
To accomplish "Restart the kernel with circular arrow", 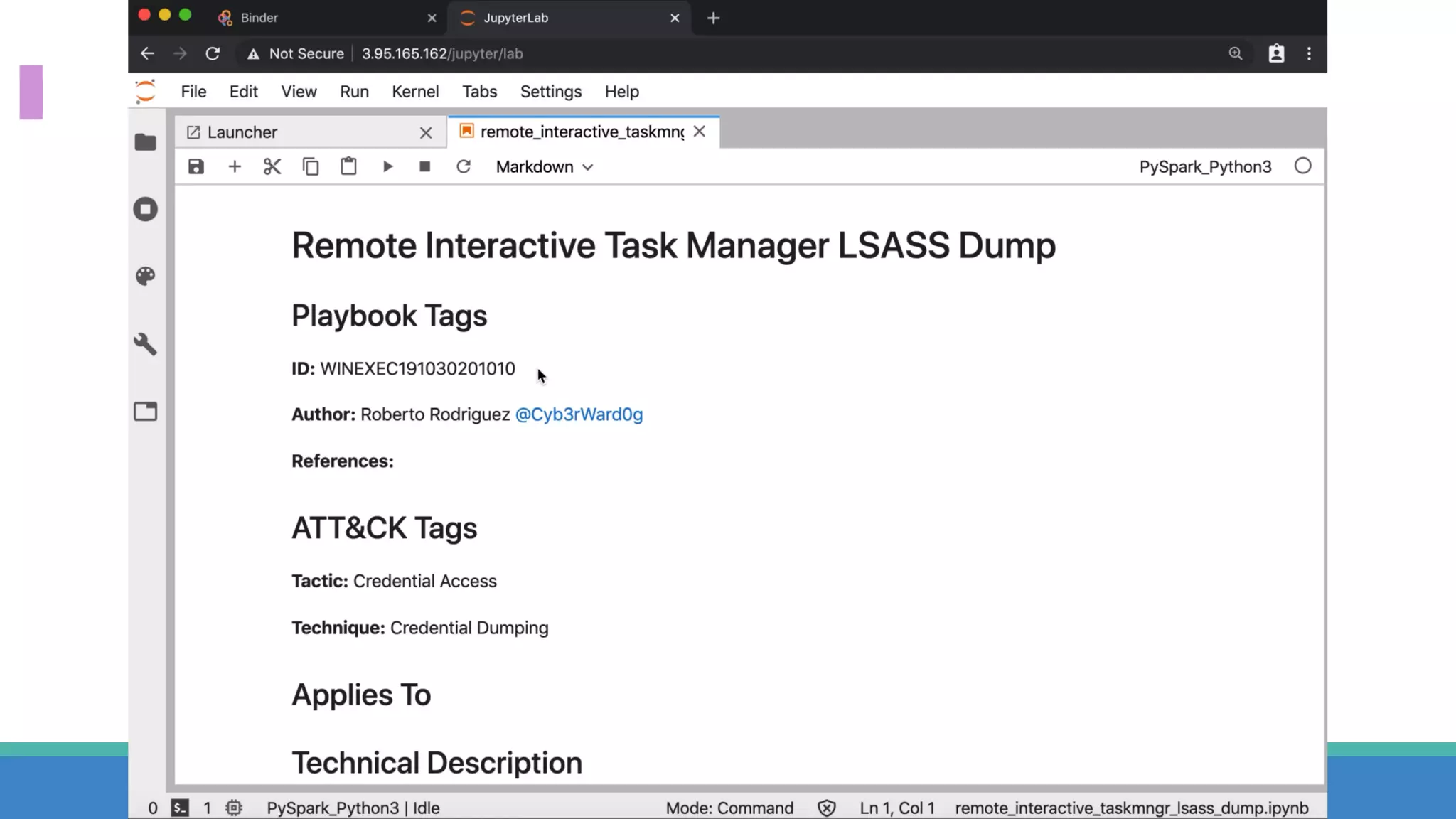I will [464, 166].
